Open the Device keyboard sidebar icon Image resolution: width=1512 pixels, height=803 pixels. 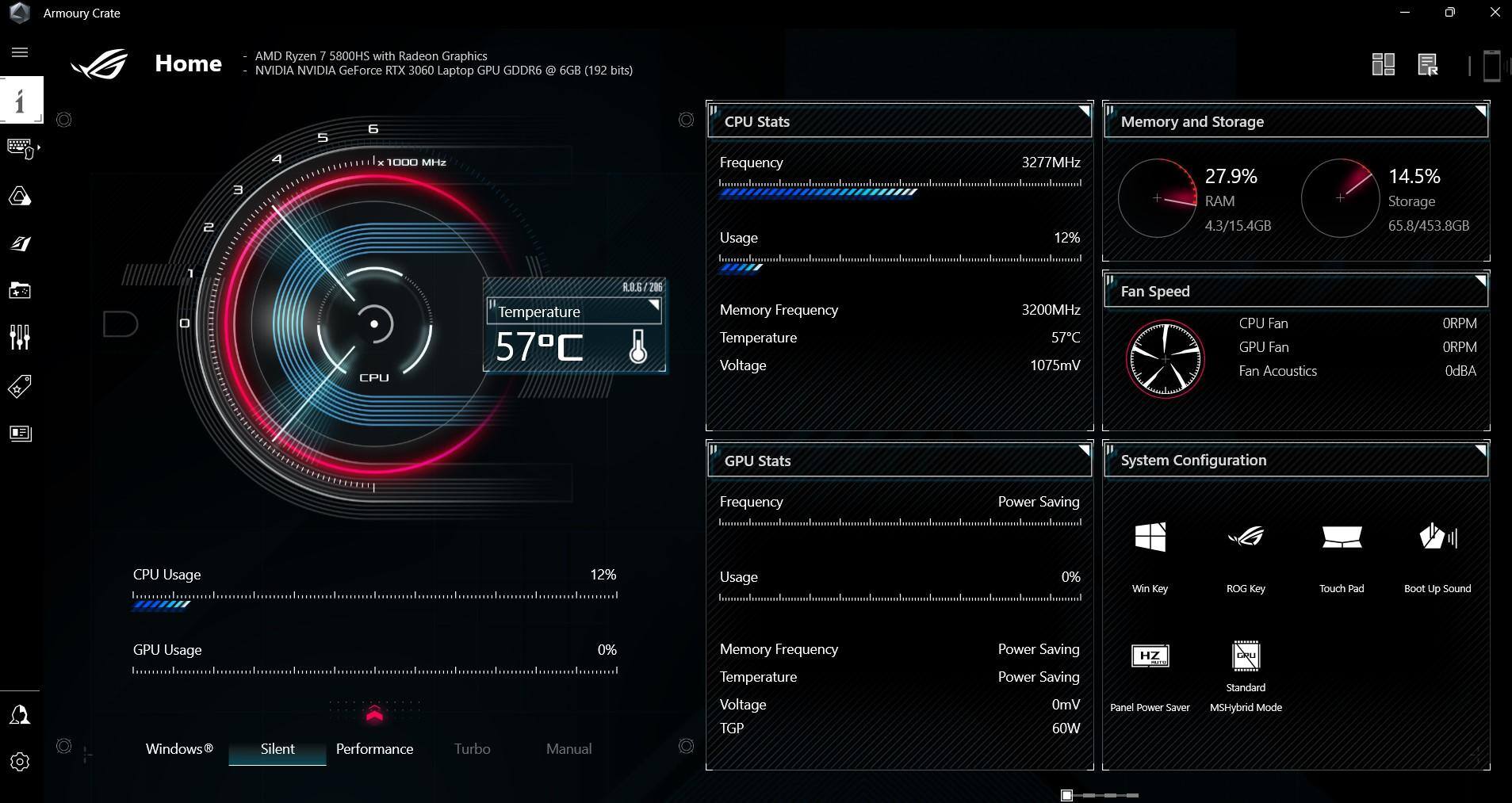click(x=21, y=148)
